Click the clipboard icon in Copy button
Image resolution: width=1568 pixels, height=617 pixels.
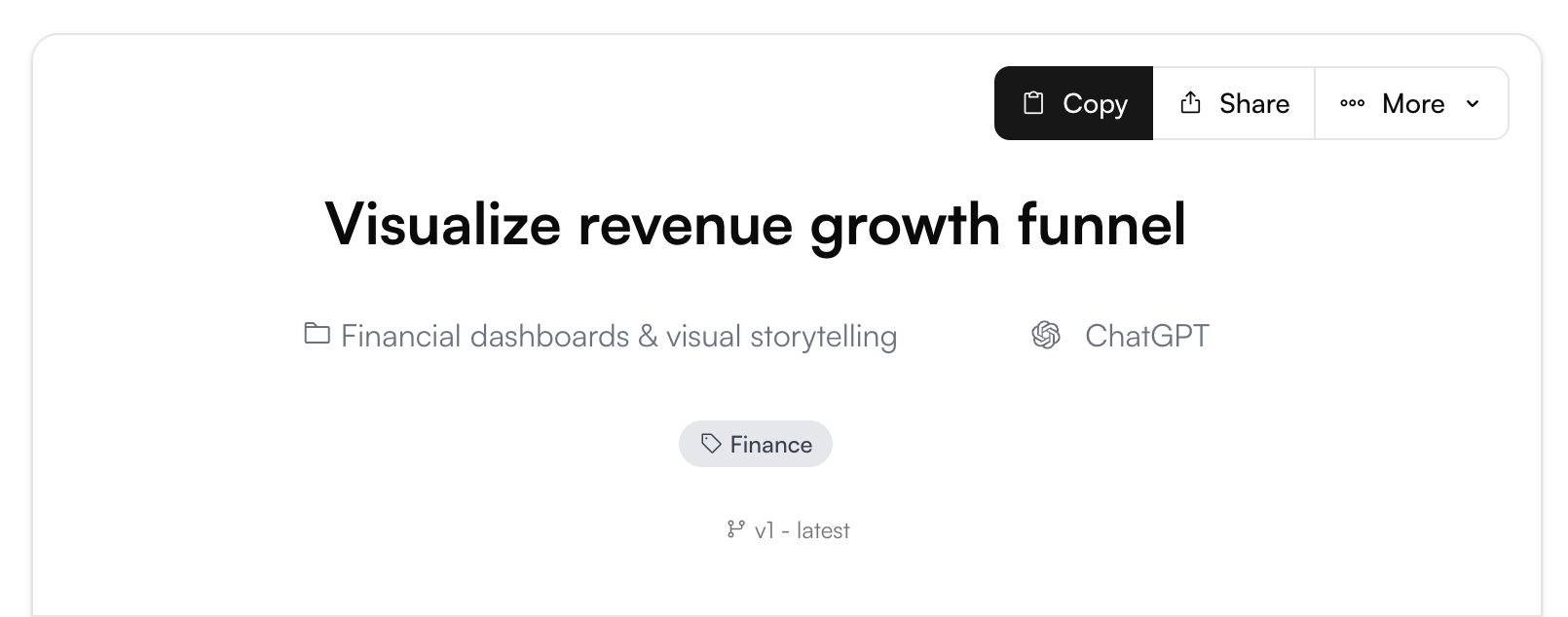1033,103
